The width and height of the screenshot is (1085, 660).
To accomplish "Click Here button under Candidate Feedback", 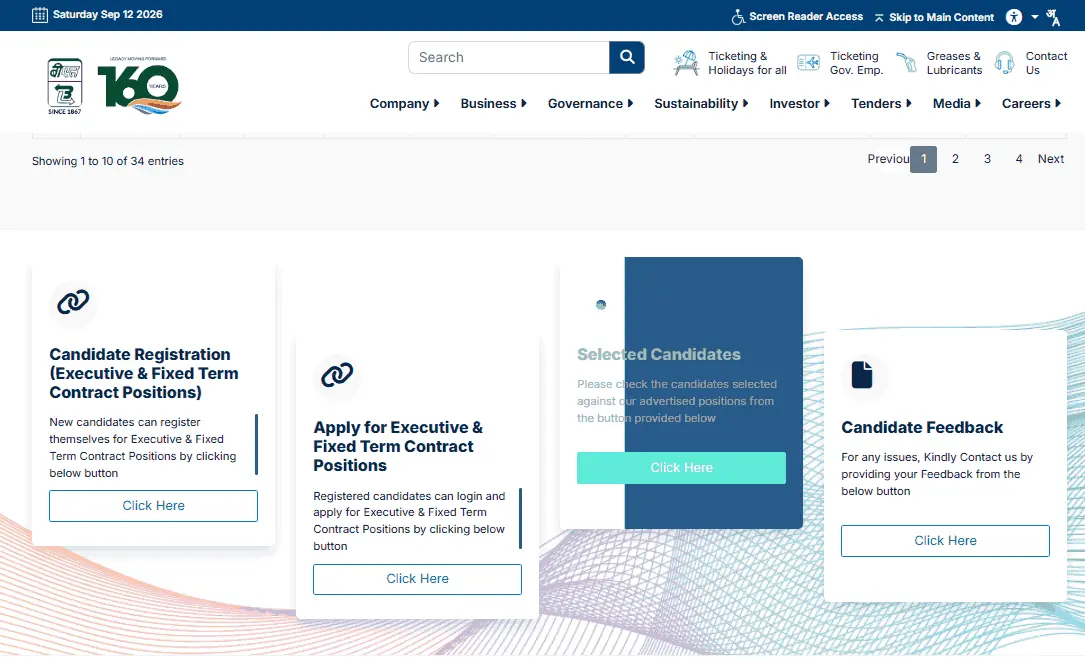I will coord(945,541).
